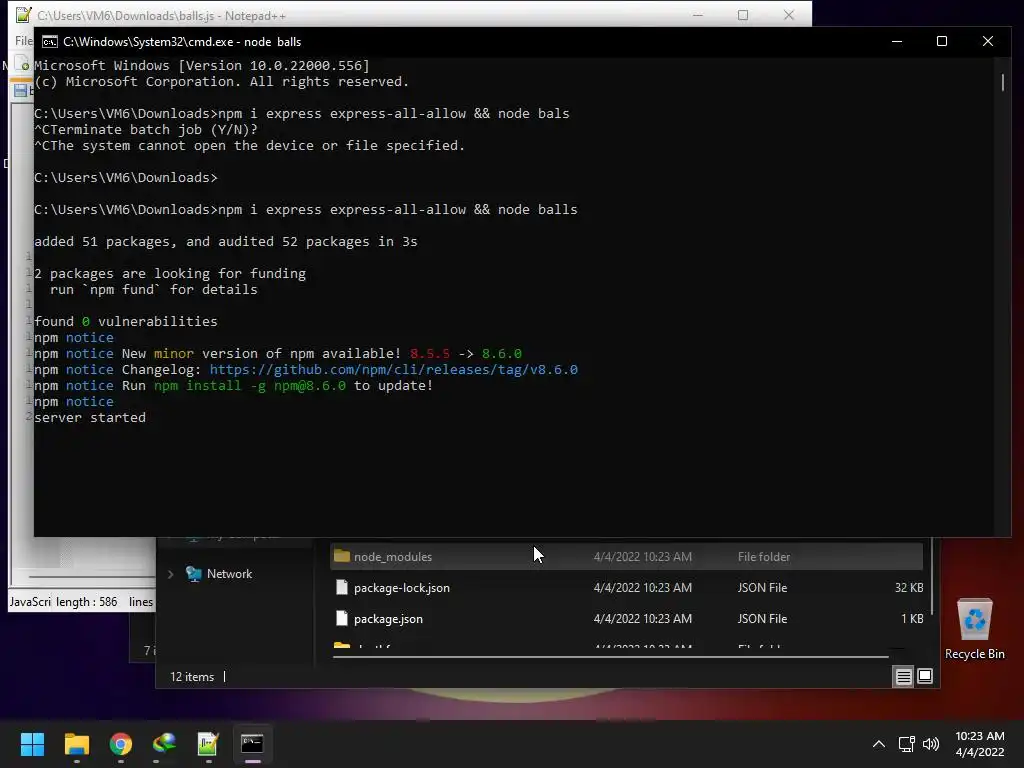Viewport: 1024px width, 768px height.
Task: Click the JSON File type of package.json
Action: tap(762, 618)
